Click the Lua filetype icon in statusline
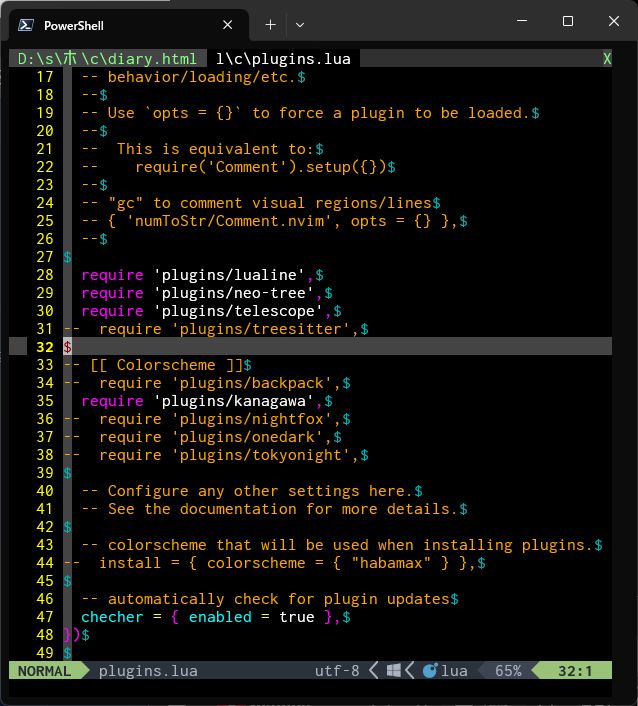The image size is (638, 706). click(430, 671)
